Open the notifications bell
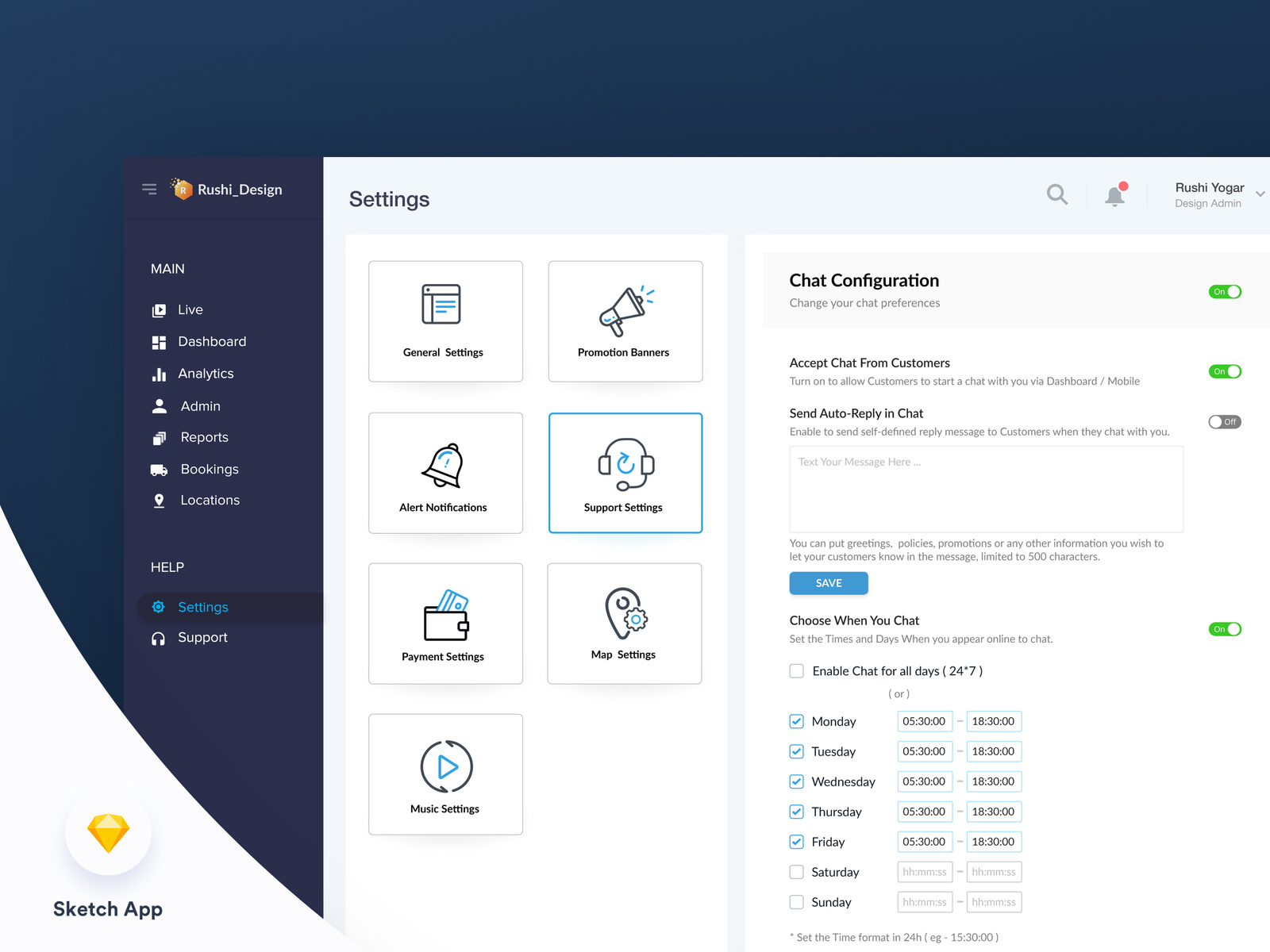The width and height of the screenshot is (1270, 952). click(x=1114, y=194)
